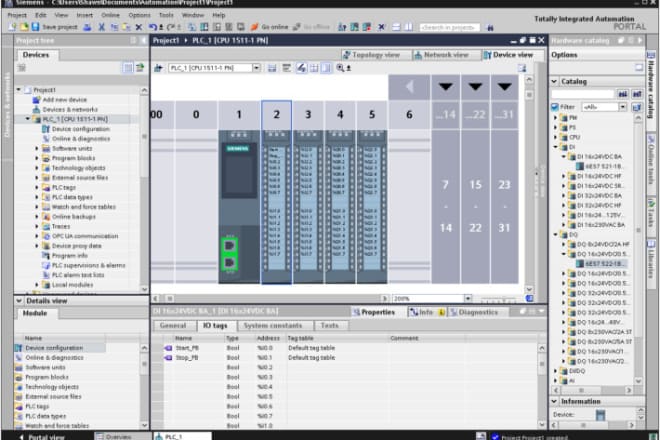
Task: Open the Tools menu
Action: pyautogui.click(x=166, y=15)
